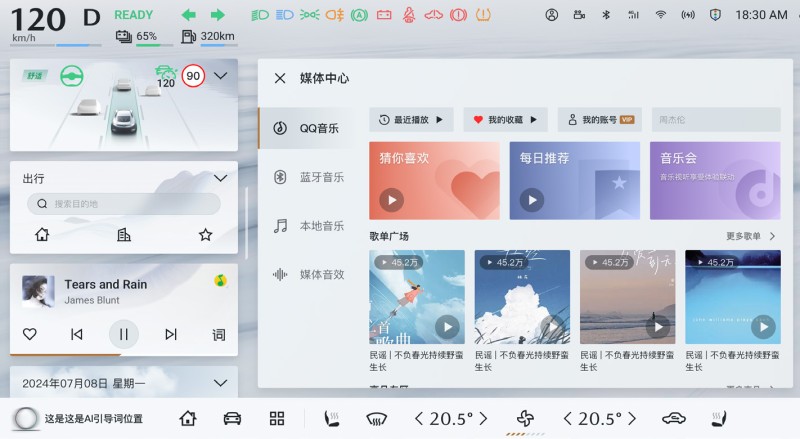Viewport: 800px width, 439px height.
Task: Navigate to company address
Action: [123, 234]
